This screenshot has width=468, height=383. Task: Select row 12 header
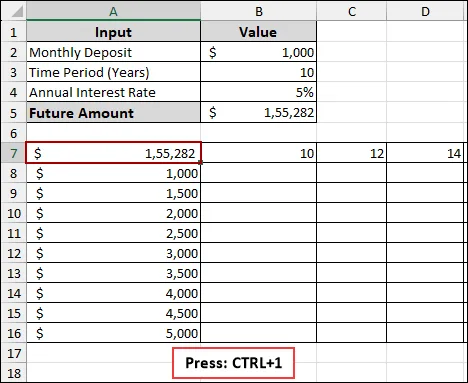[13, 253]
